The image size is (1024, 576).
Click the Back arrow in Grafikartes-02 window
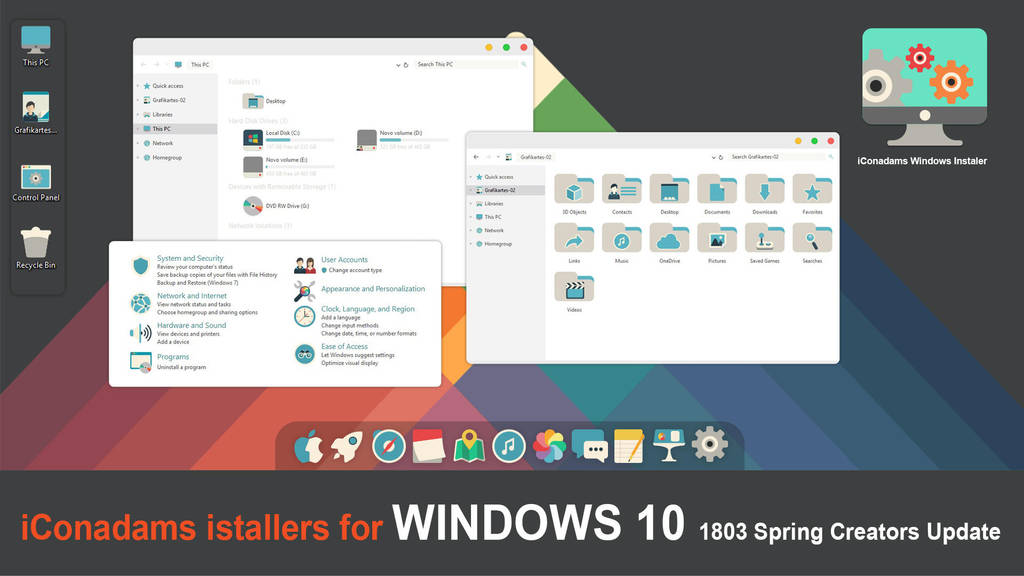(x=476, y=157)
